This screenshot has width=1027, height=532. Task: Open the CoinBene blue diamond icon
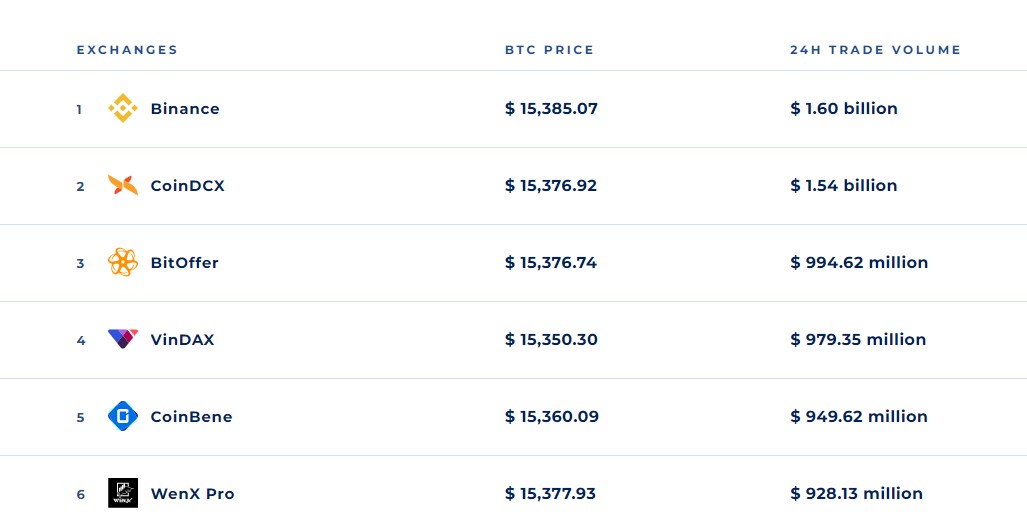[x=122, y=416]
